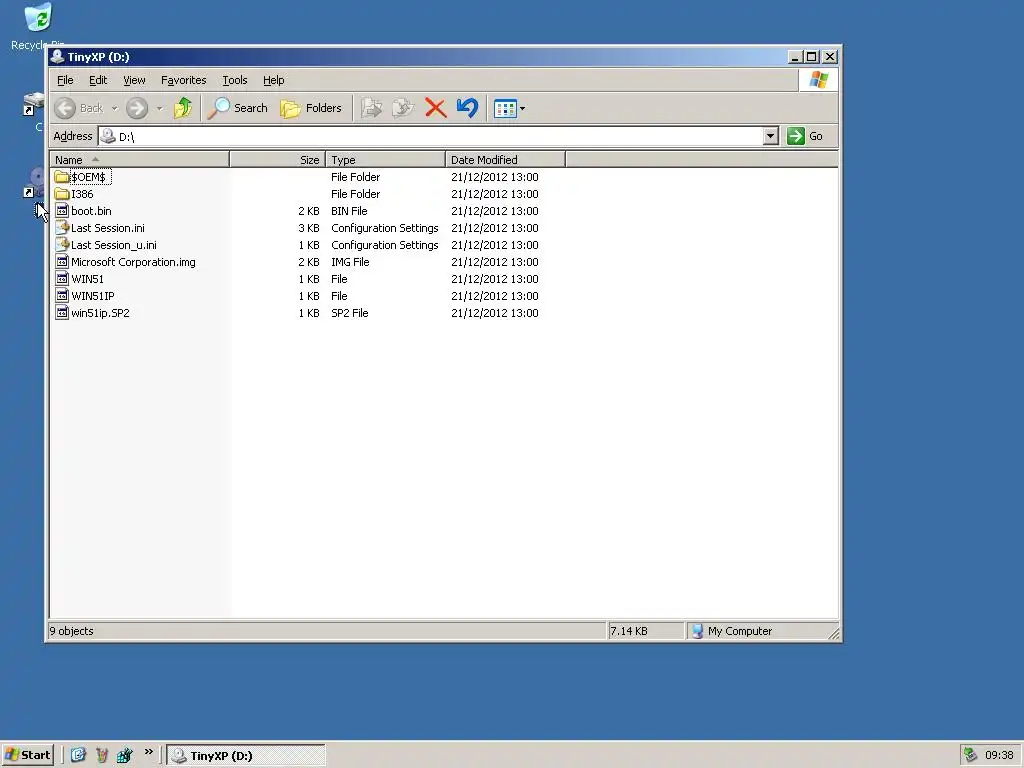Click the '3 KB' size cell
This screenshot has height=768, width=1024.
[309, 228]
